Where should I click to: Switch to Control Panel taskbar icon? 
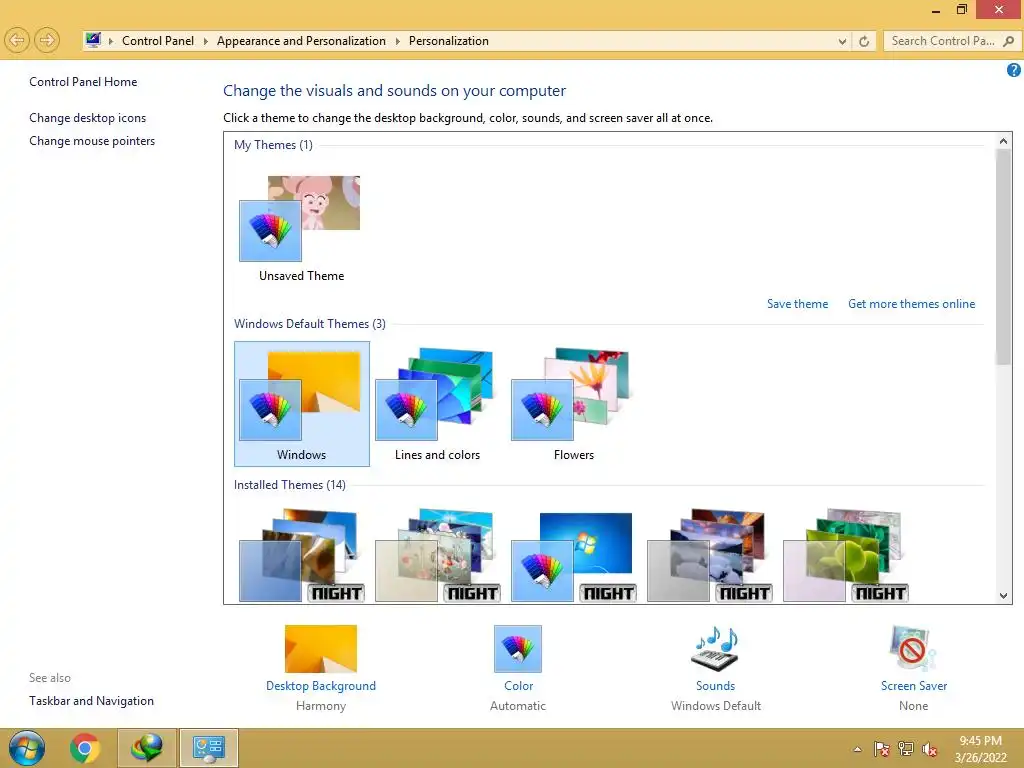pyautogui.click(x=209, y=748)
